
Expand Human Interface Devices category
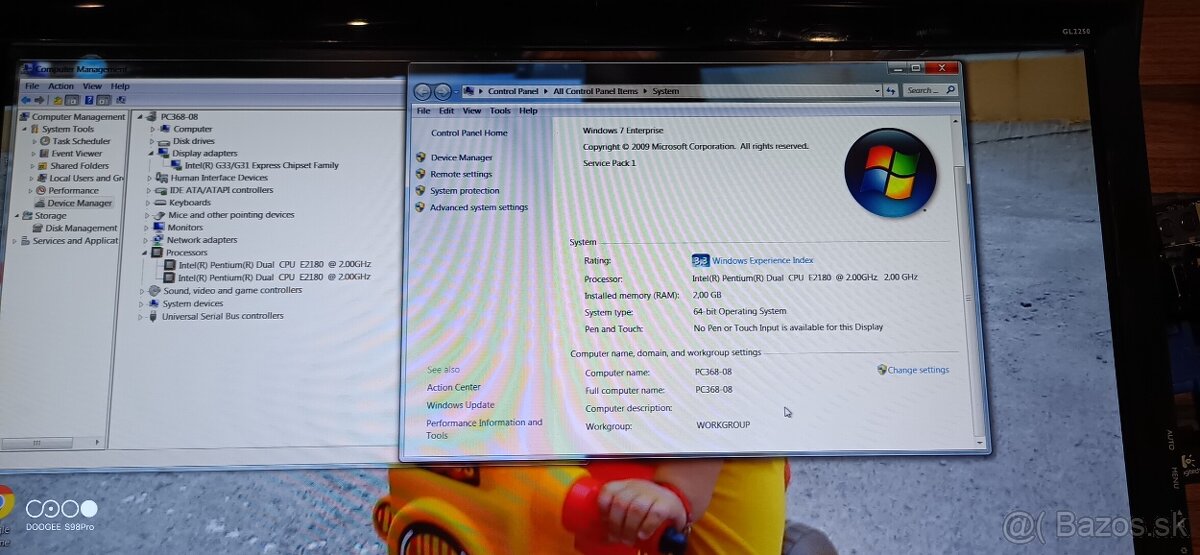(x=151, y=178)
